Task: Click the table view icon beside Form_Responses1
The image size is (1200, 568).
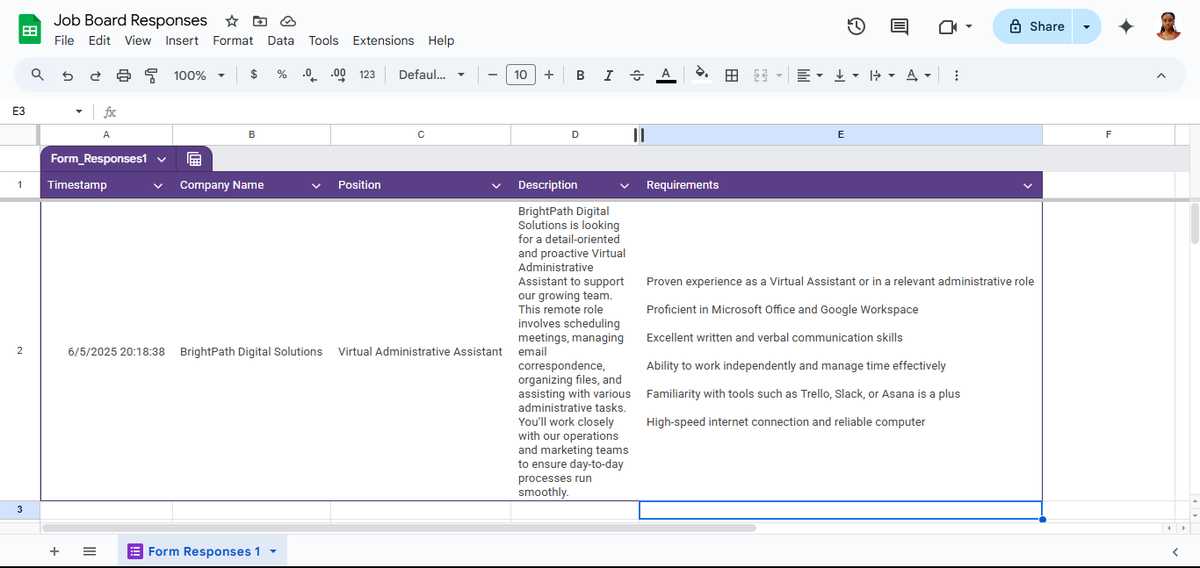Action: click(x=194, y=158)
